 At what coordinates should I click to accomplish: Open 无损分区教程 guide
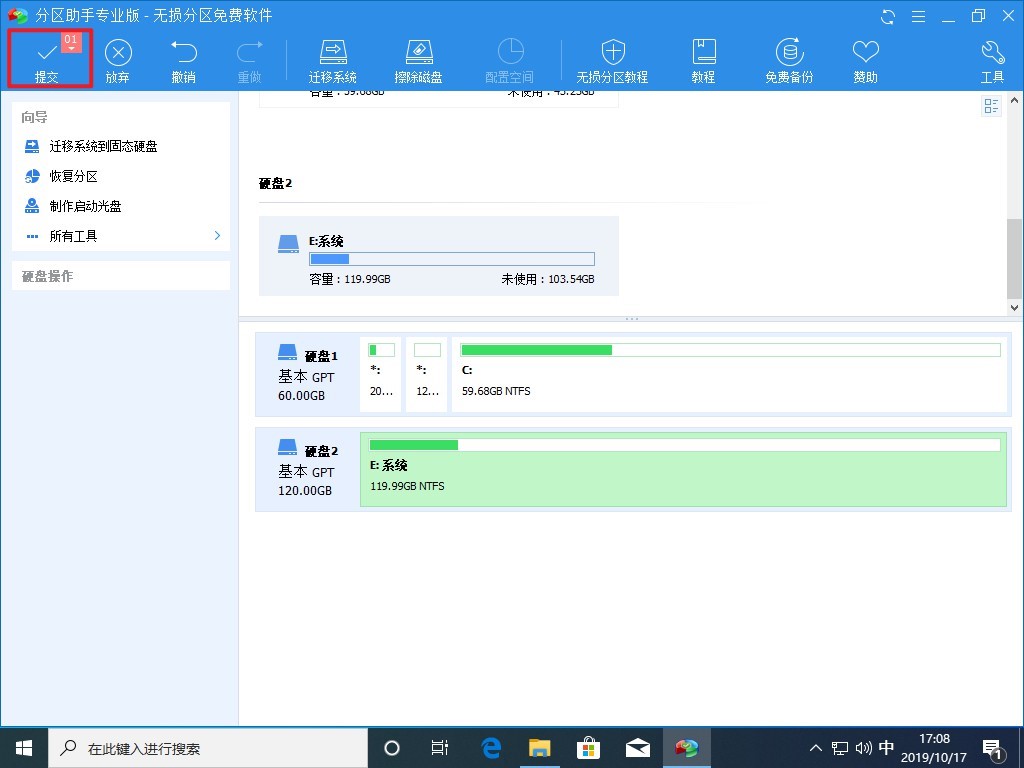[612, 58]
